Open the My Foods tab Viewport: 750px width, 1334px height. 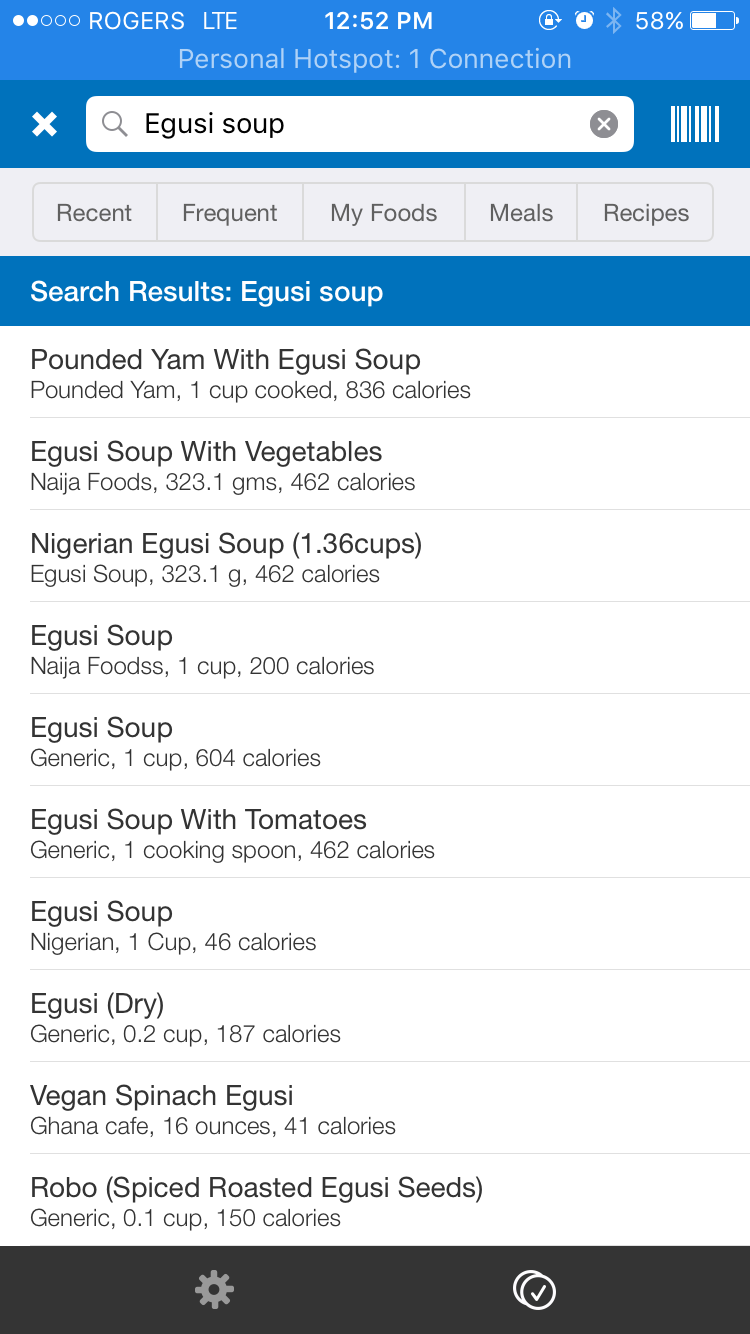tap(384, 212)
